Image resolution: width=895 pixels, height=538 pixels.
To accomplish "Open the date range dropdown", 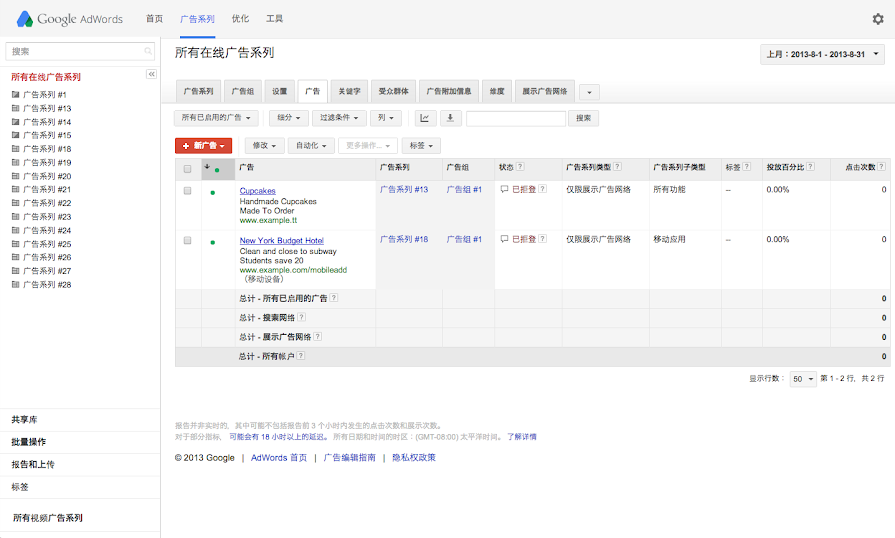I will (x=823, y=55).
